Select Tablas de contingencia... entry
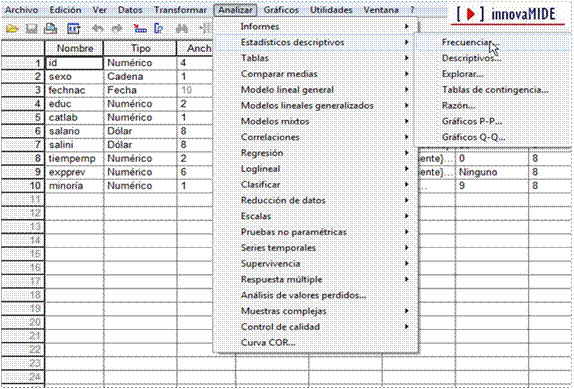 [x=494, y=90]
